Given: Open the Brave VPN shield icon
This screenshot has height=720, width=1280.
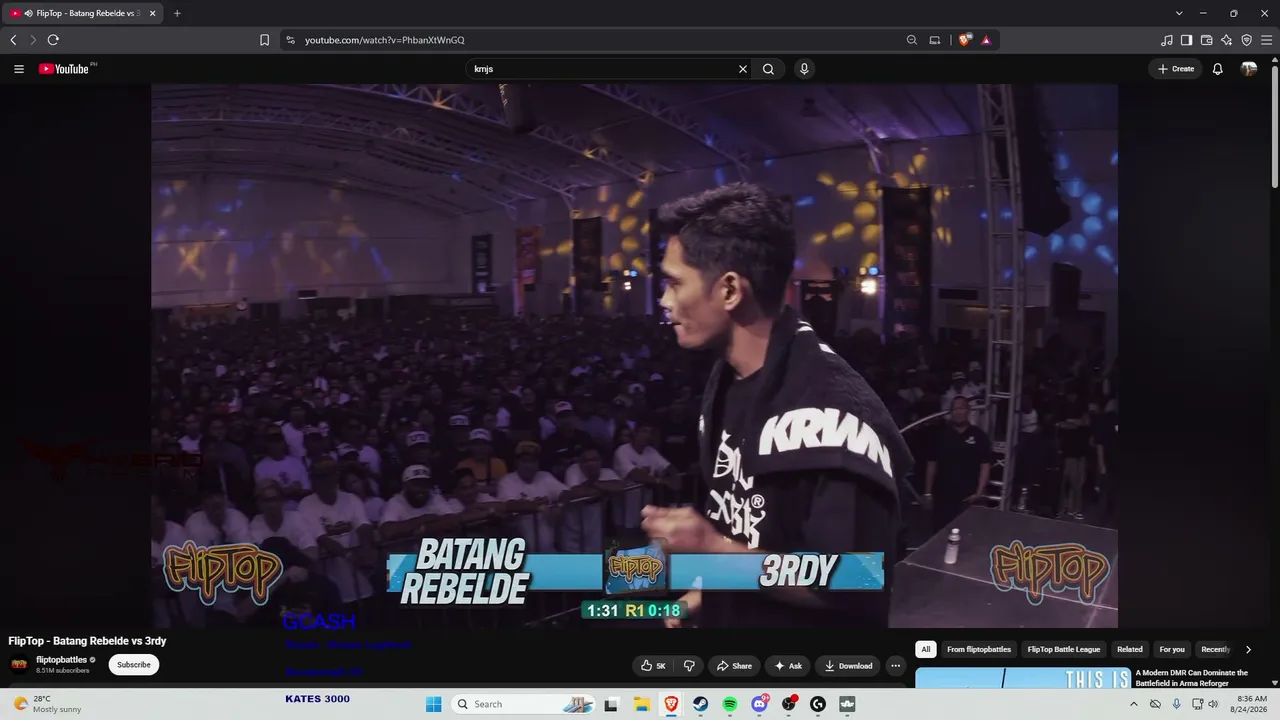Looking at the screenshot, I should 1247,40.
